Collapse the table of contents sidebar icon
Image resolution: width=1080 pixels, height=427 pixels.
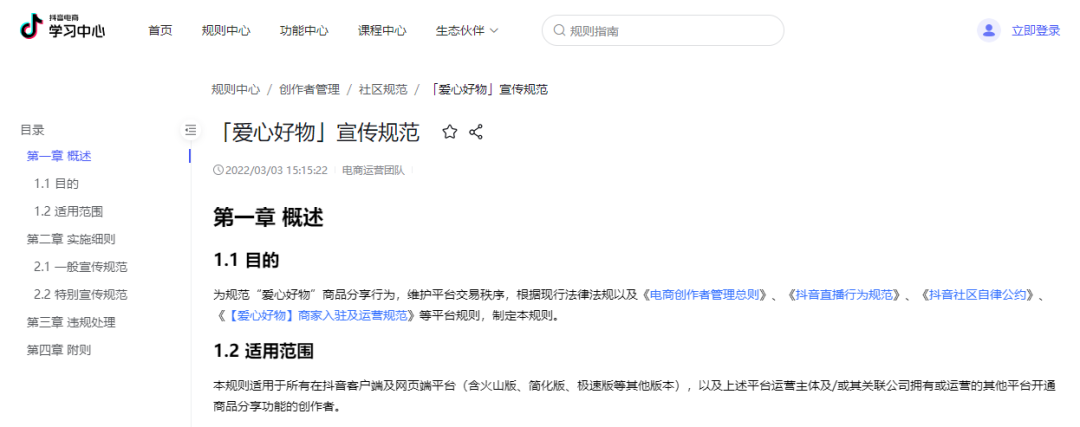[x=191, y=129]
